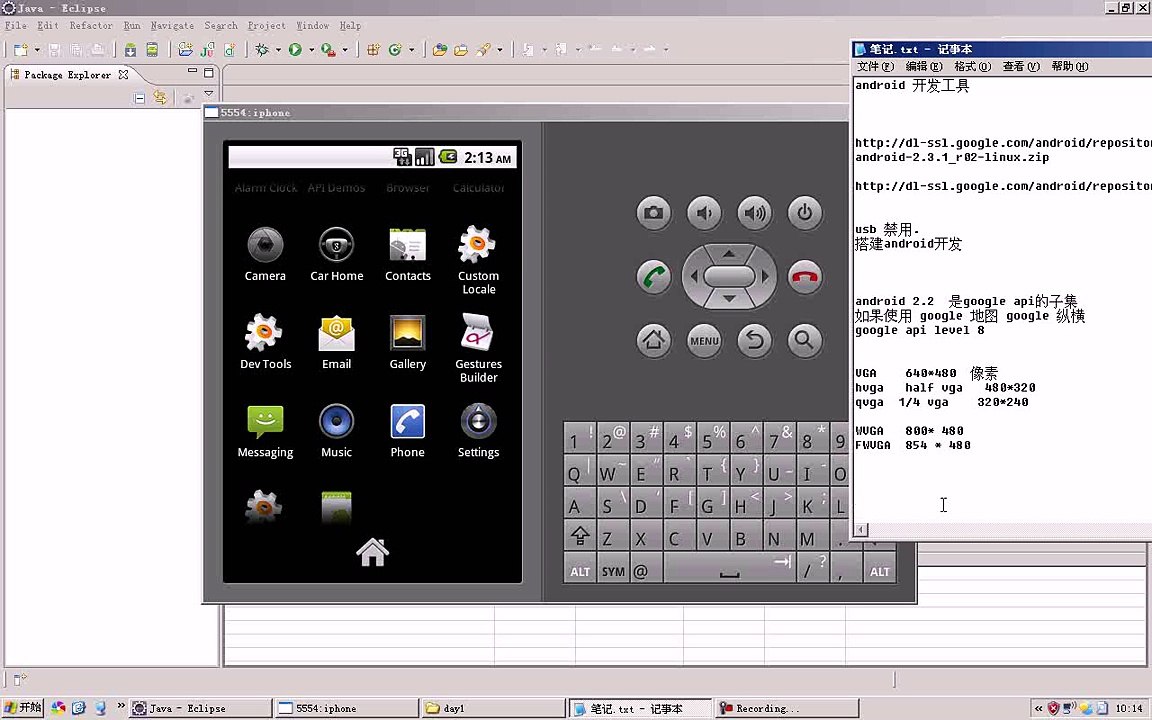Click the 开始 Start button
This screenshot has width=1152, height=720.
point(23,708)
